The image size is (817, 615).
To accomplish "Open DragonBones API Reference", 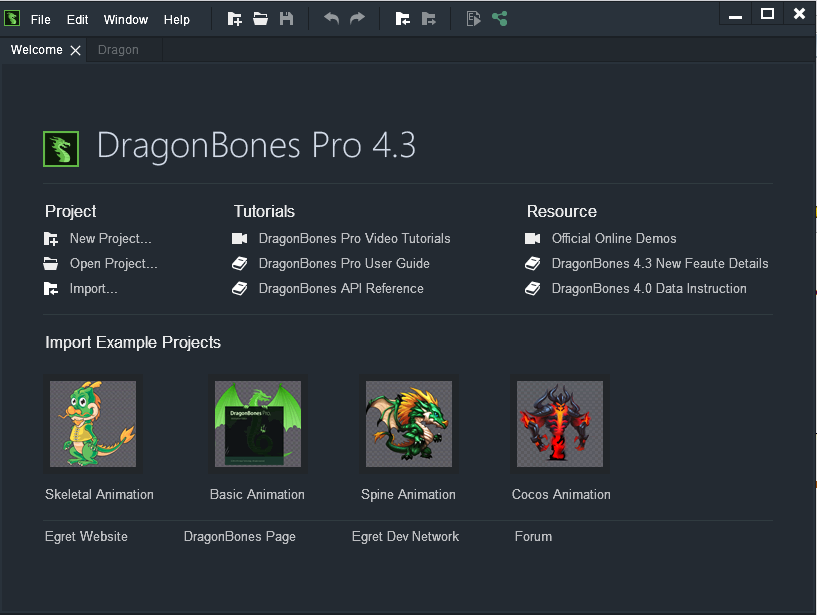I will [x=341, y=289].
